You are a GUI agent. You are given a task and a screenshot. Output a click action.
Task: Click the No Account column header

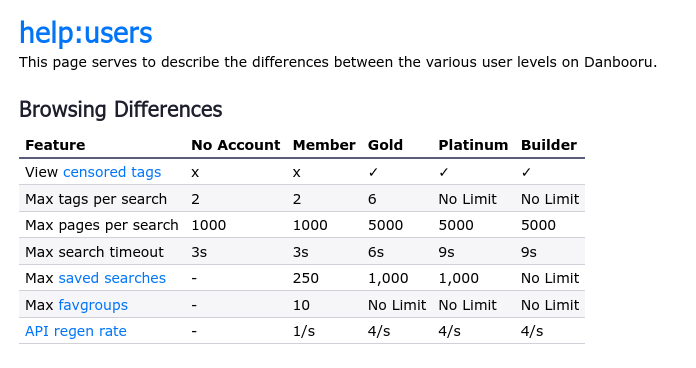pos(236,145)
